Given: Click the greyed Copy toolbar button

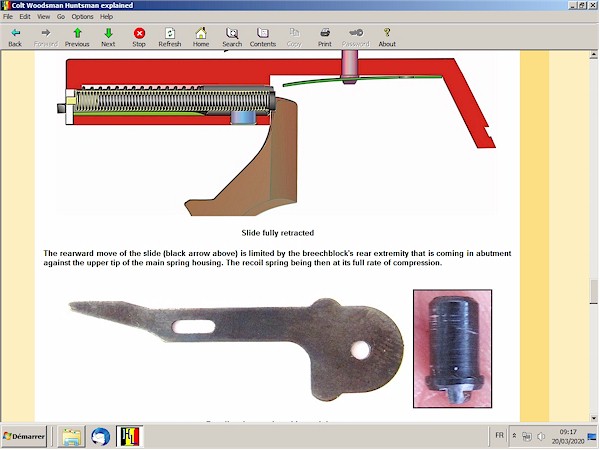Looking at the screenshot, I should click(x=294, y=37).
